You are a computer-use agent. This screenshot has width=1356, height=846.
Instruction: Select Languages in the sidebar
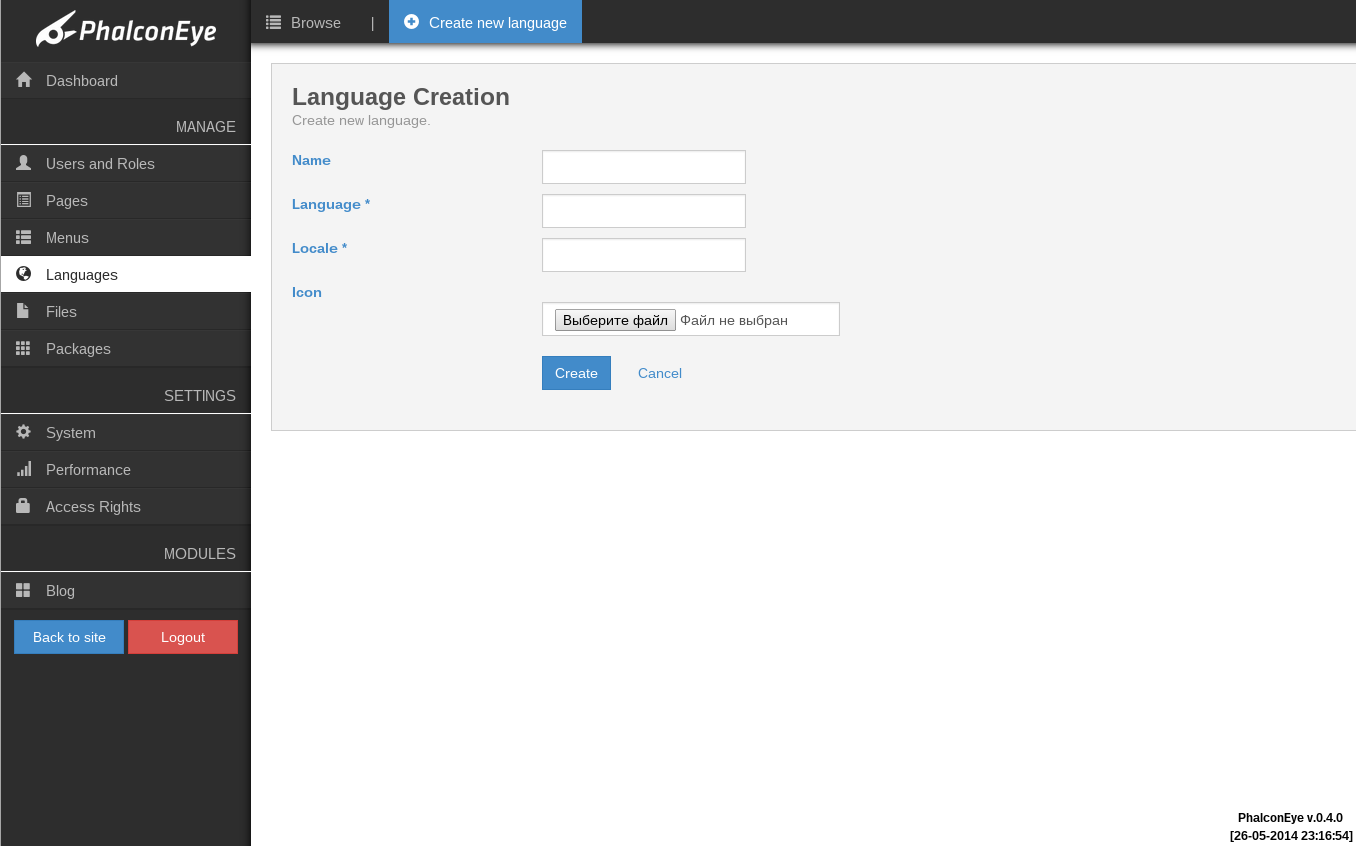125,274
